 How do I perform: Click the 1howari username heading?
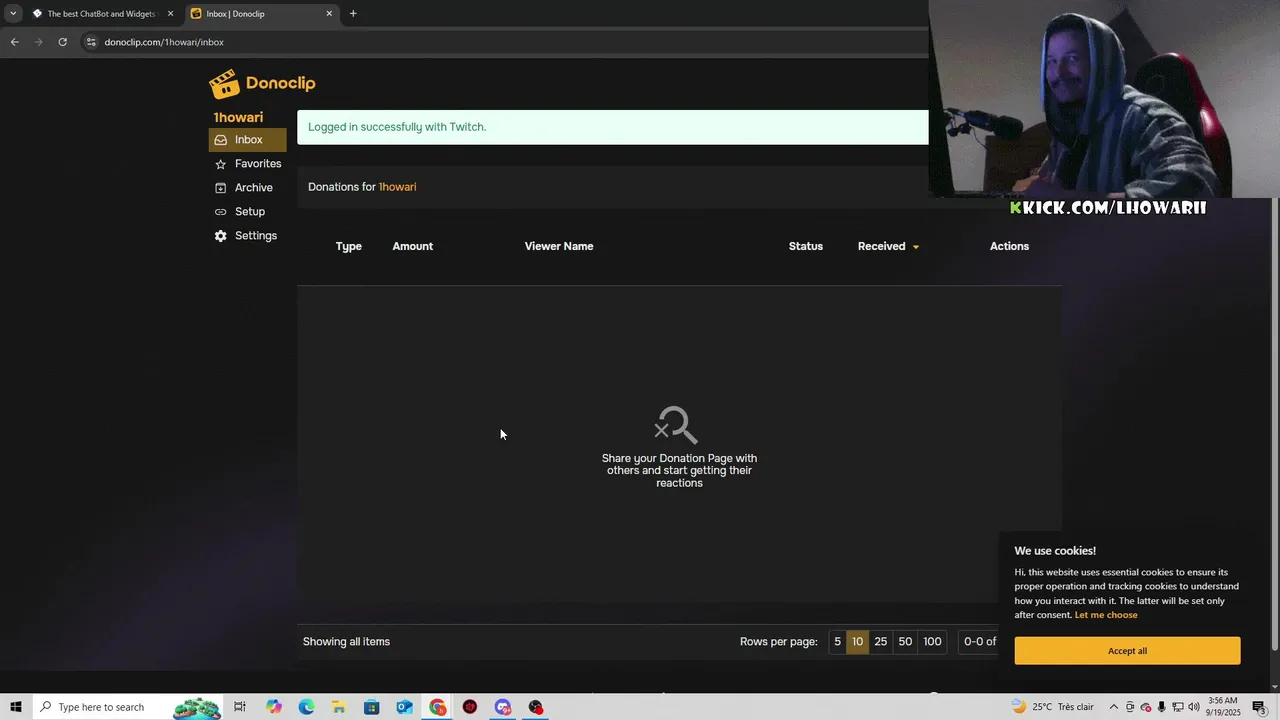(238, 117)
